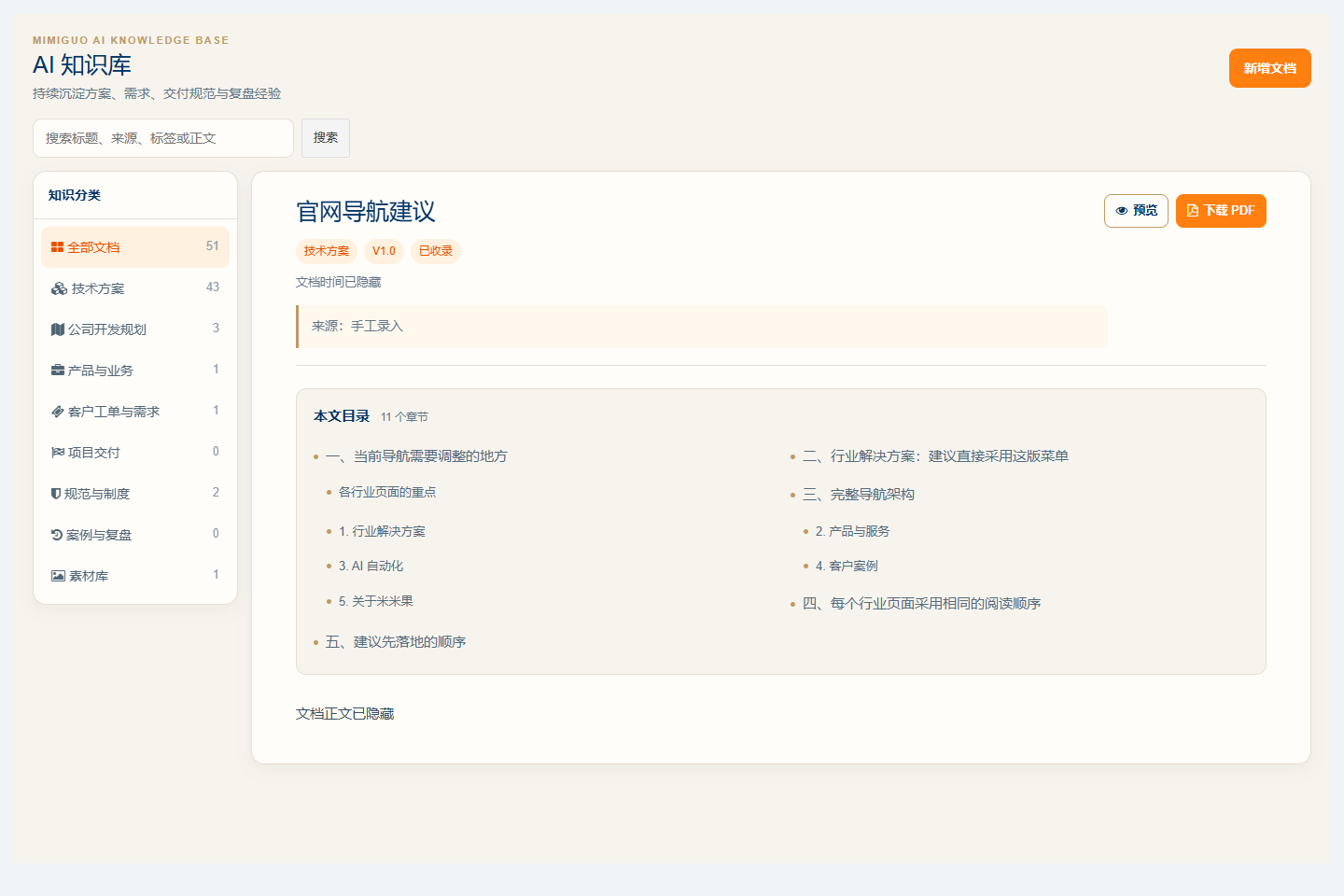The width and height of the screenshot is (1344, 896).
Task: Click the history icon beside 案例与复盘
Action: click(57, 535)
